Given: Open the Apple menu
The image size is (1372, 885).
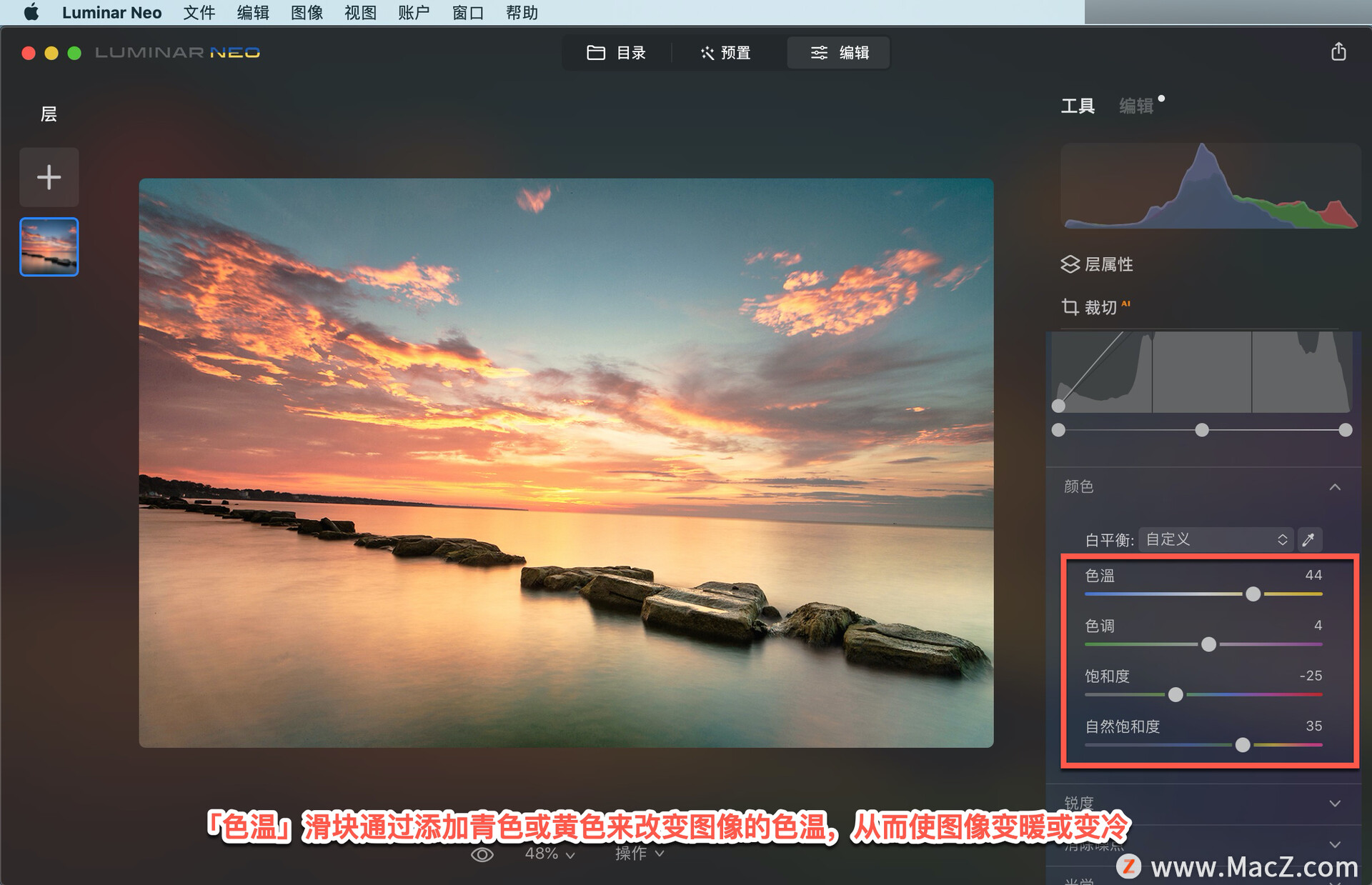Looking at the screenshot, I should (31, 12).
